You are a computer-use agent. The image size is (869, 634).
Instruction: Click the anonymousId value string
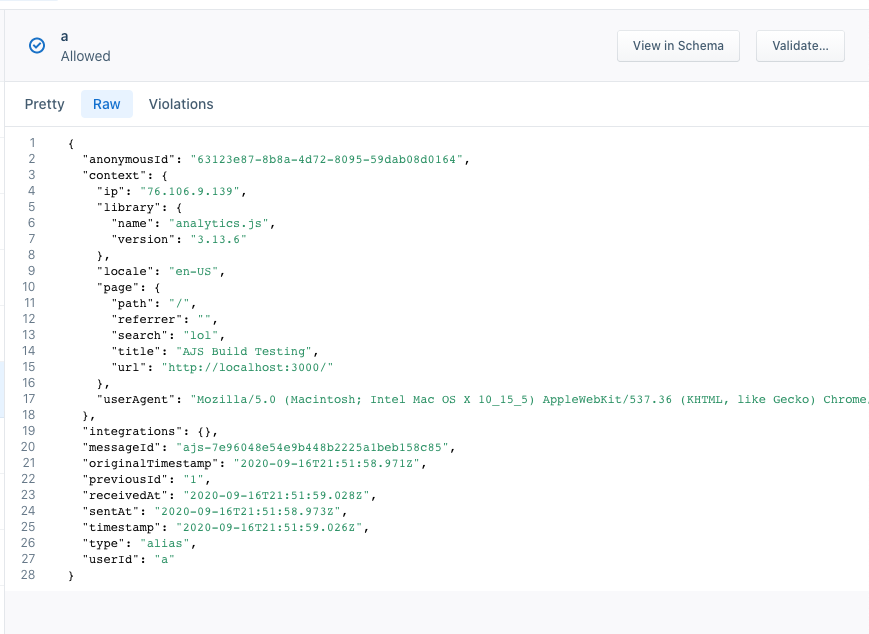(327, 160)
